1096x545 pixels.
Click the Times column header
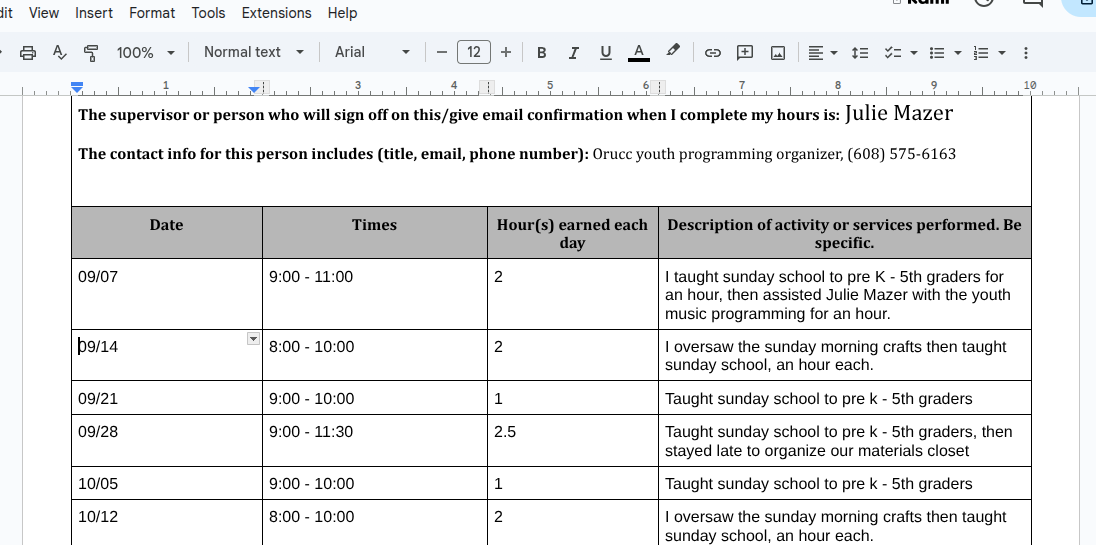pyautogui.click(x=375, y=232)
